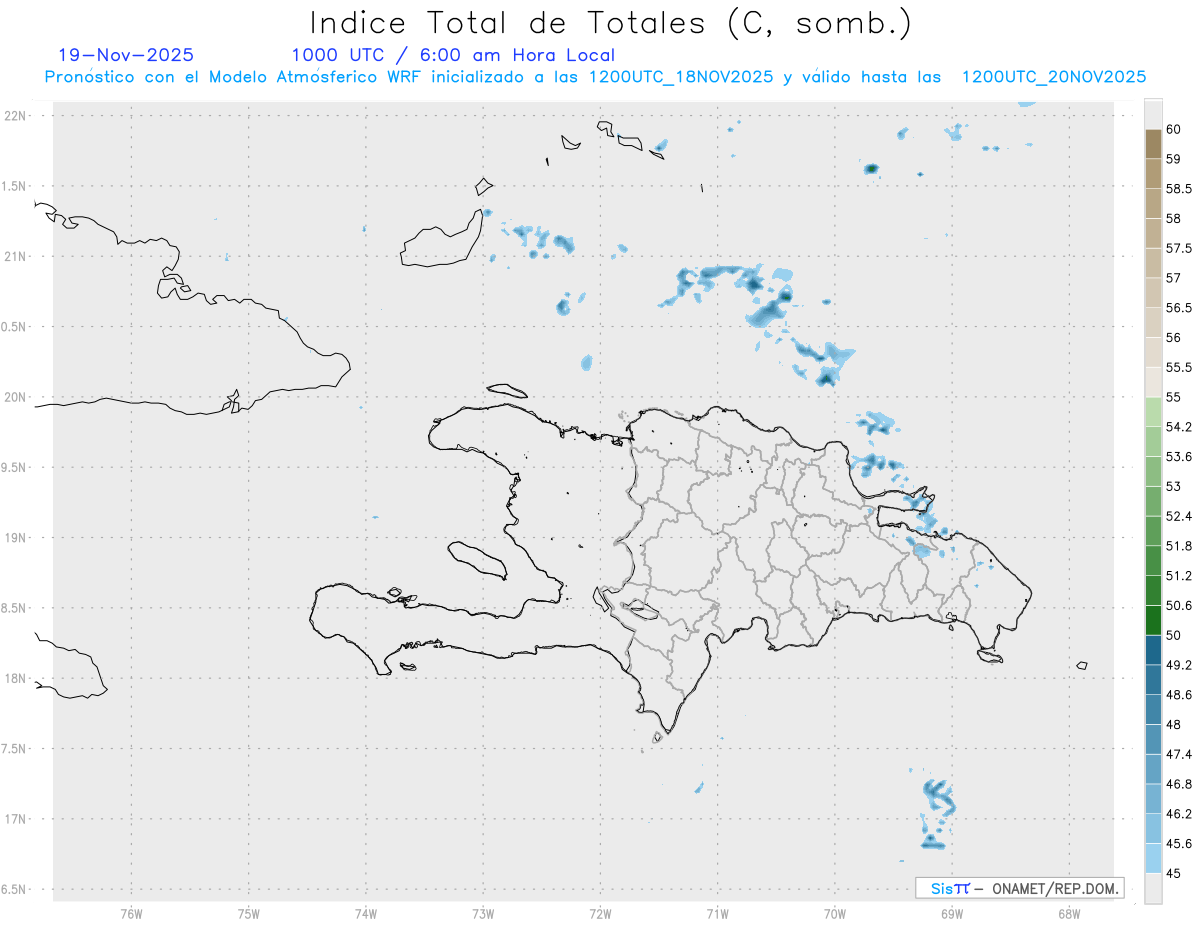Click the colorbar value label 54.2
1200x927 pixels.
(1179, 427)
